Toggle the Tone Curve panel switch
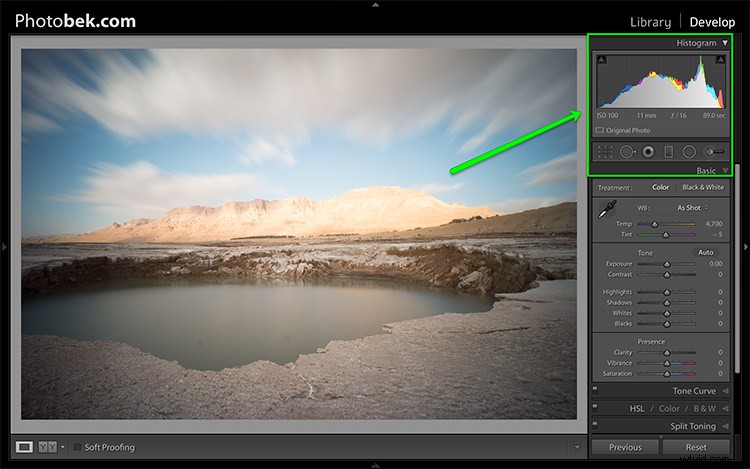Screen dimensions: 750x469 tap(595, 389)
